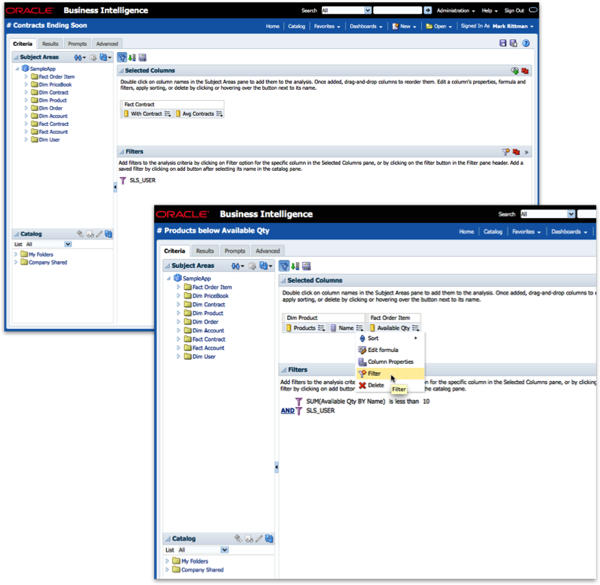Image resolution: width=600 pixels, height=585 pixels.
Task: Click selection steps icon in front window toolbar
Action: (x=307, y=266)
